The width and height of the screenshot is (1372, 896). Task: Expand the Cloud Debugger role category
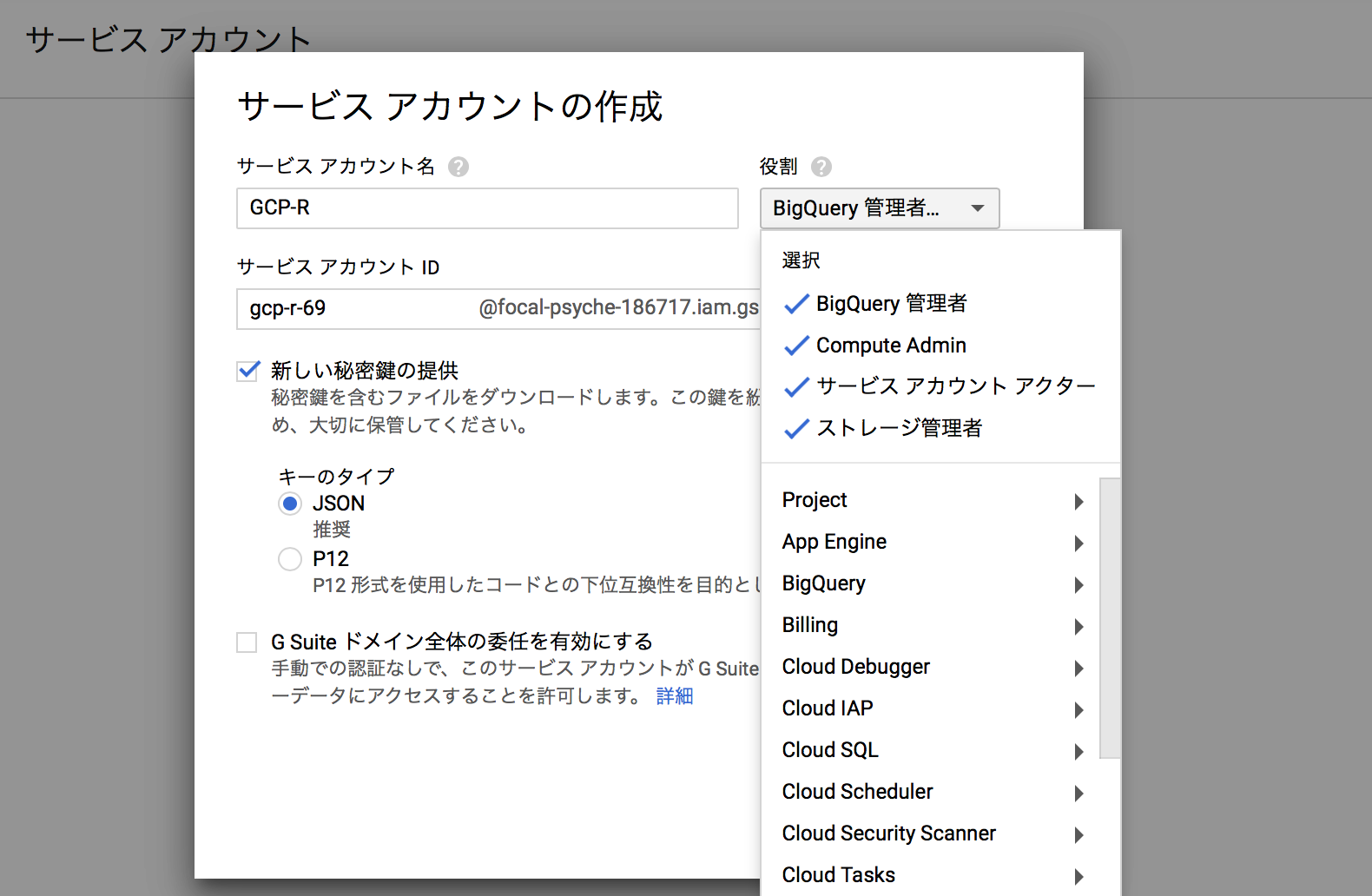931,668
